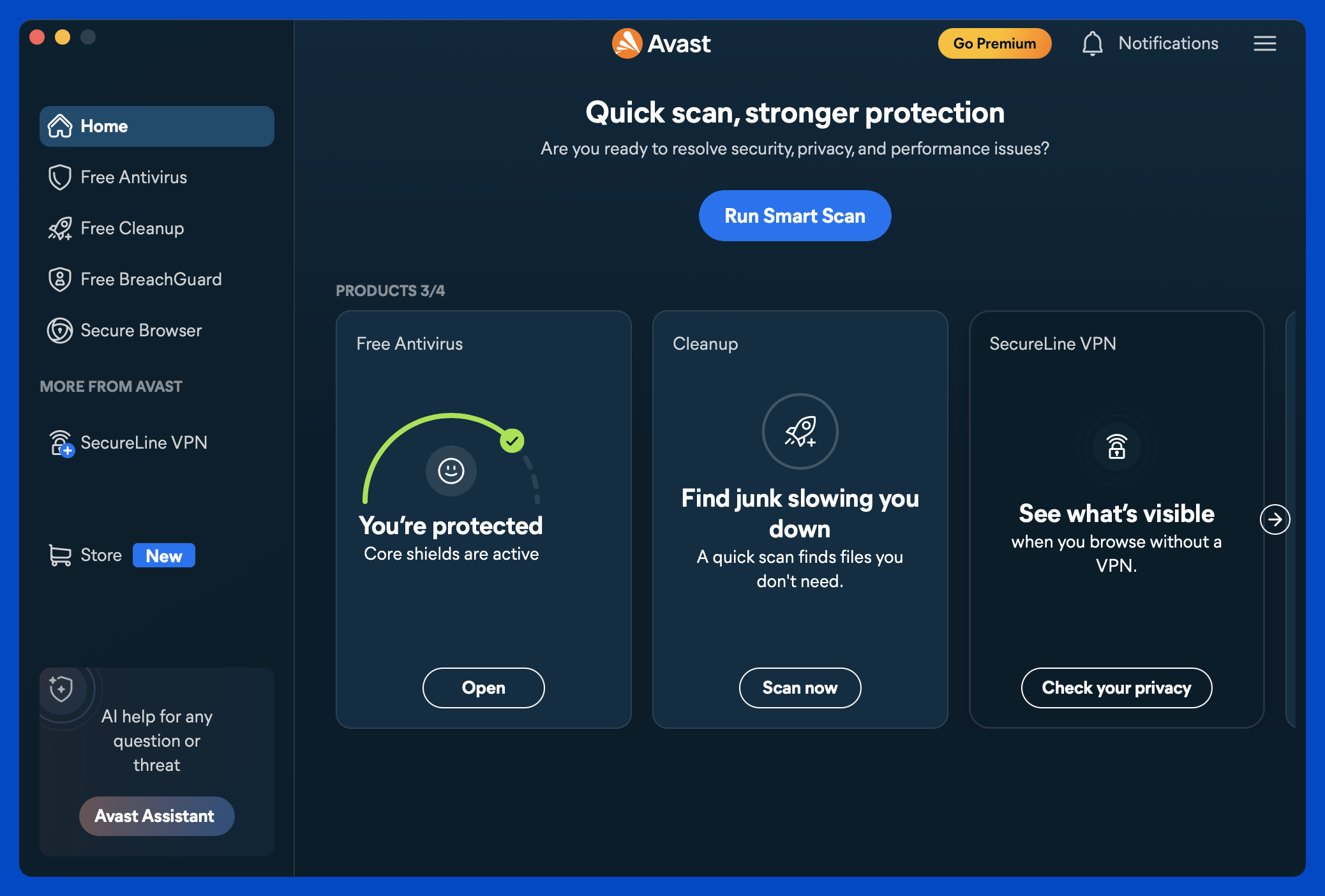This screenshot has width=1325, height=896.
Task: Click Scan now on Cleanup card
Action: coord(800,688)
